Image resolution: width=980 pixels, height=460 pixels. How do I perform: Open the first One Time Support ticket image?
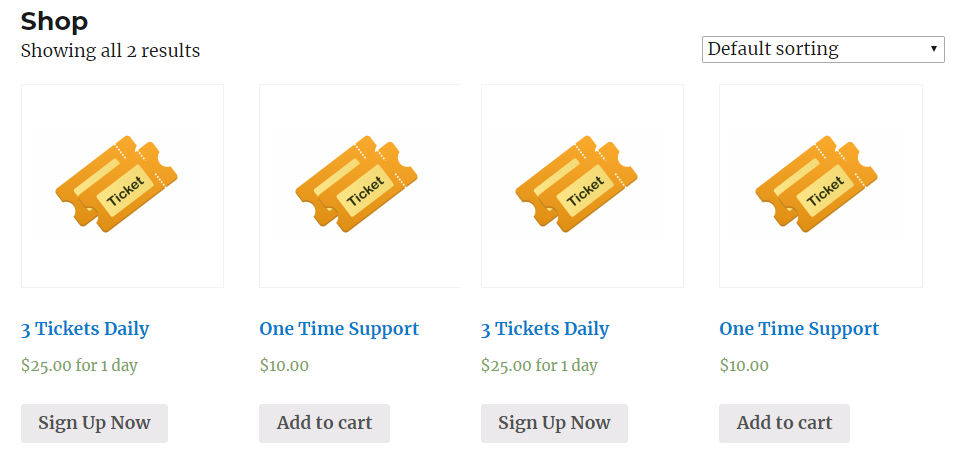(359, 186)
